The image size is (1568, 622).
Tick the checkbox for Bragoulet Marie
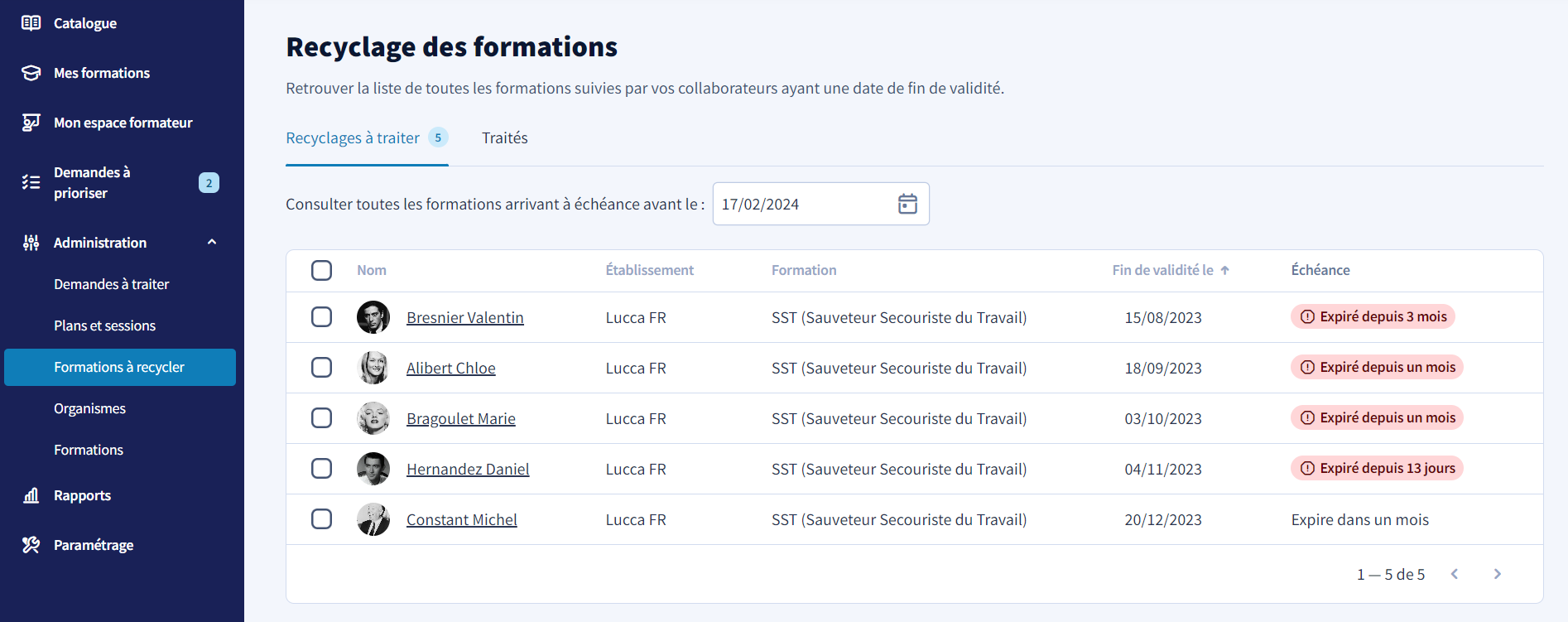321,418
